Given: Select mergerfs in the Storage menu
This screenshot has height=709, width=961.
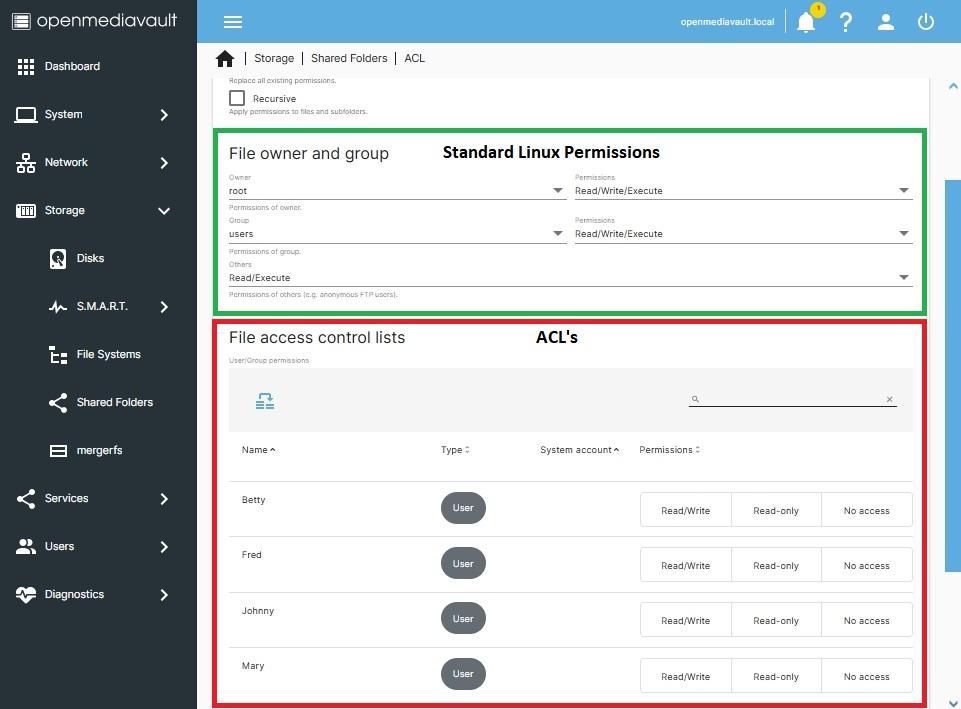Looking at the screenshot, I should click(99, 450).
